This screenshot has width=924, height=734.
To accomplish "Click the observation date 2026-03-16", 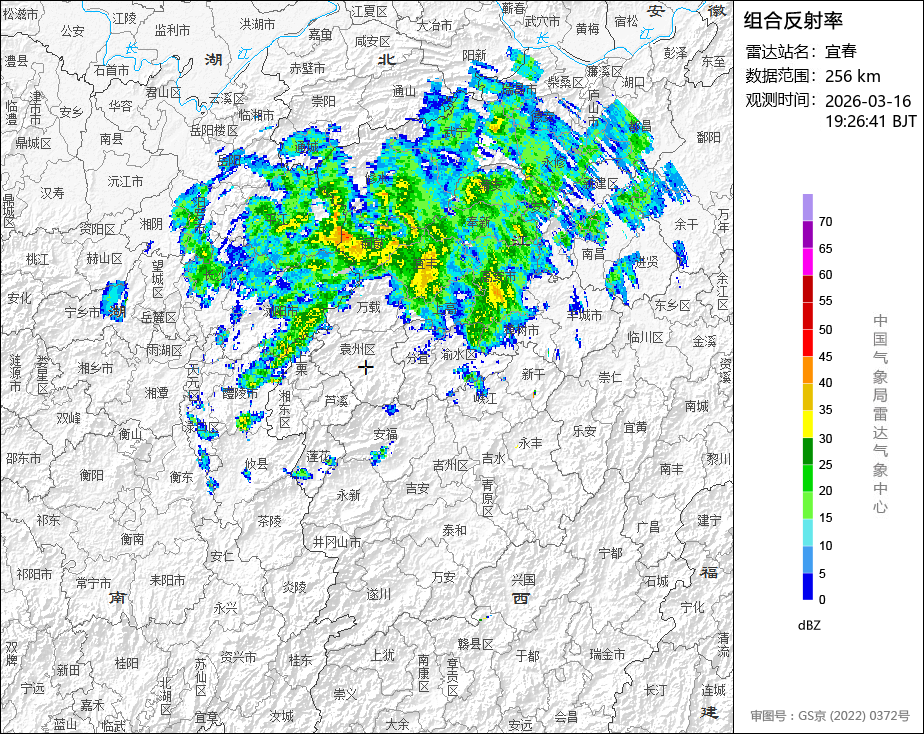I will [867, 101].
